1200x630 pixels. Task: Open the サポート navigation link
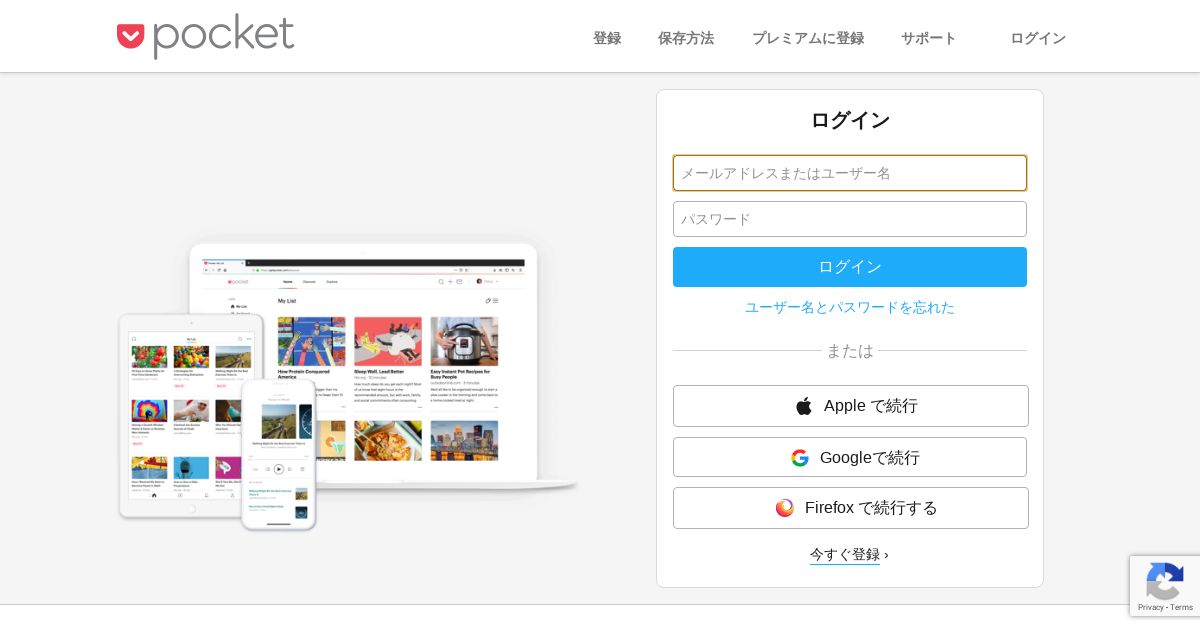929,38
